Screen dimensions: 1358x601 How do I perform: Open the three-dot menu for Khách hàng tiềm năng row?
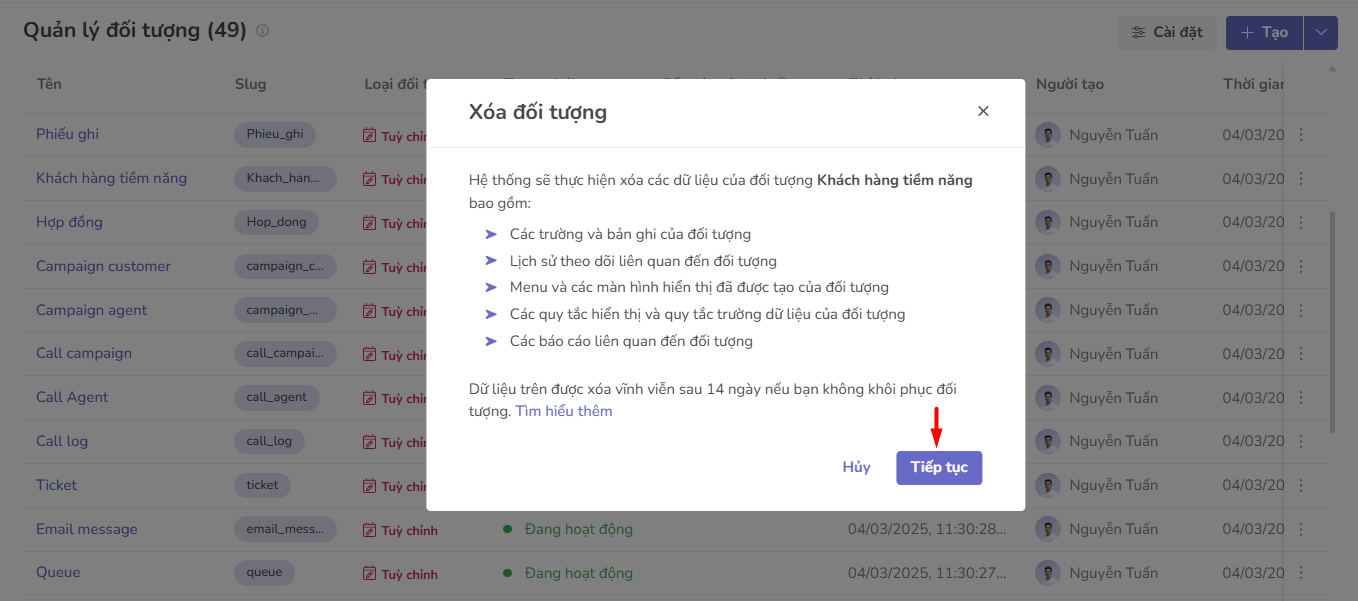click(x=1301, y=179)
